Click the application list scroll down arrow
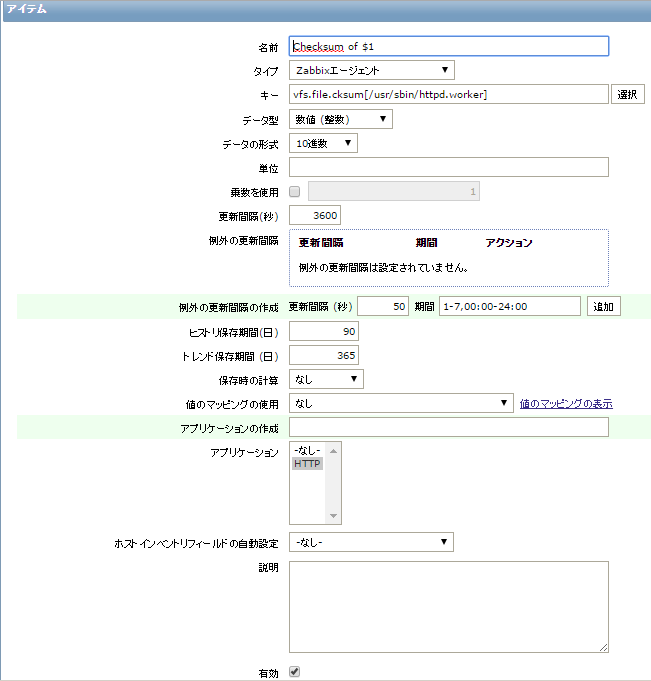 click(333, 516)
